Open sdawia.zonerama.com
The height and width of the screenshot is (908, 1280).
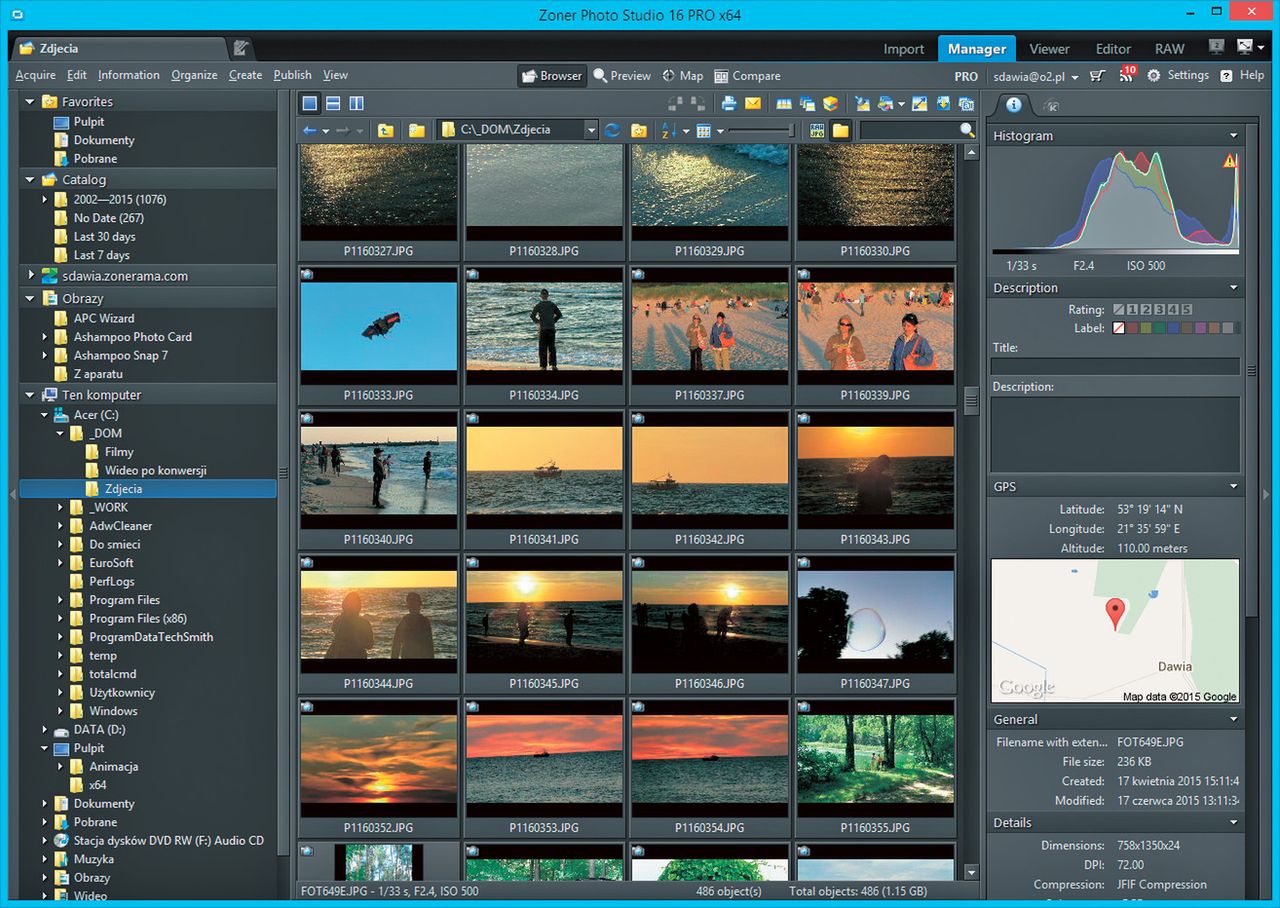pos(125,276)
